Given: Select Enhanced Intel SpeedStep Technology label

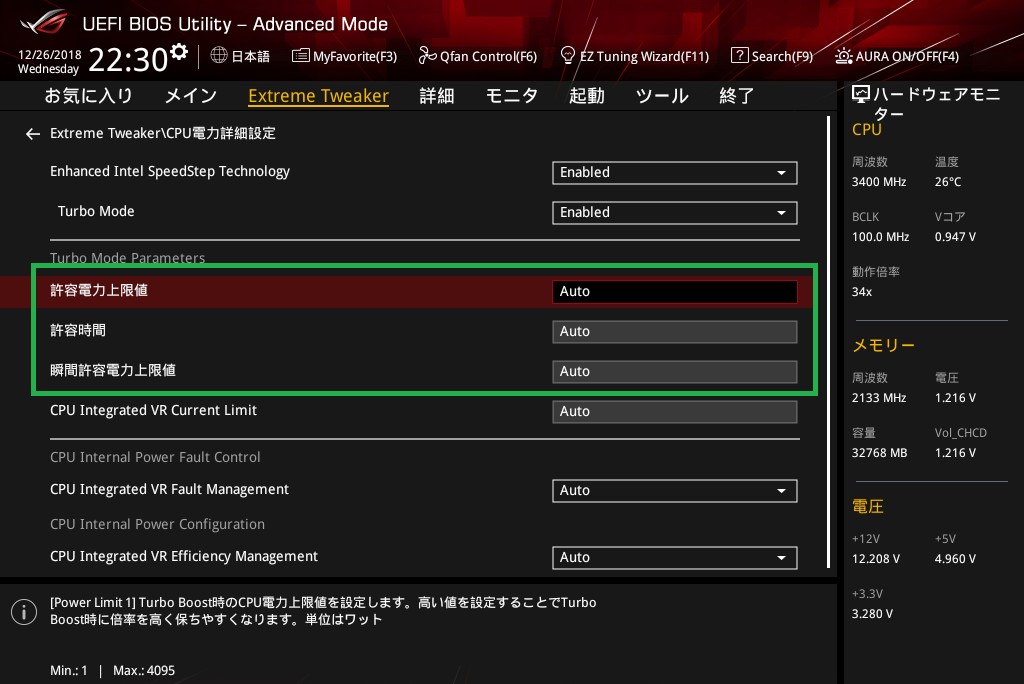Looking at the screenshot, I should 170,171.
